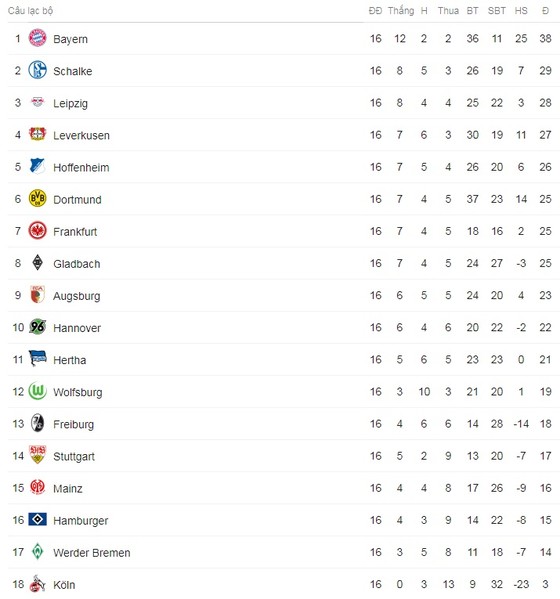This screenshot has height=599, width=560.
Task: Click the Leverkusen club logo
Action: tap(37, 134)
